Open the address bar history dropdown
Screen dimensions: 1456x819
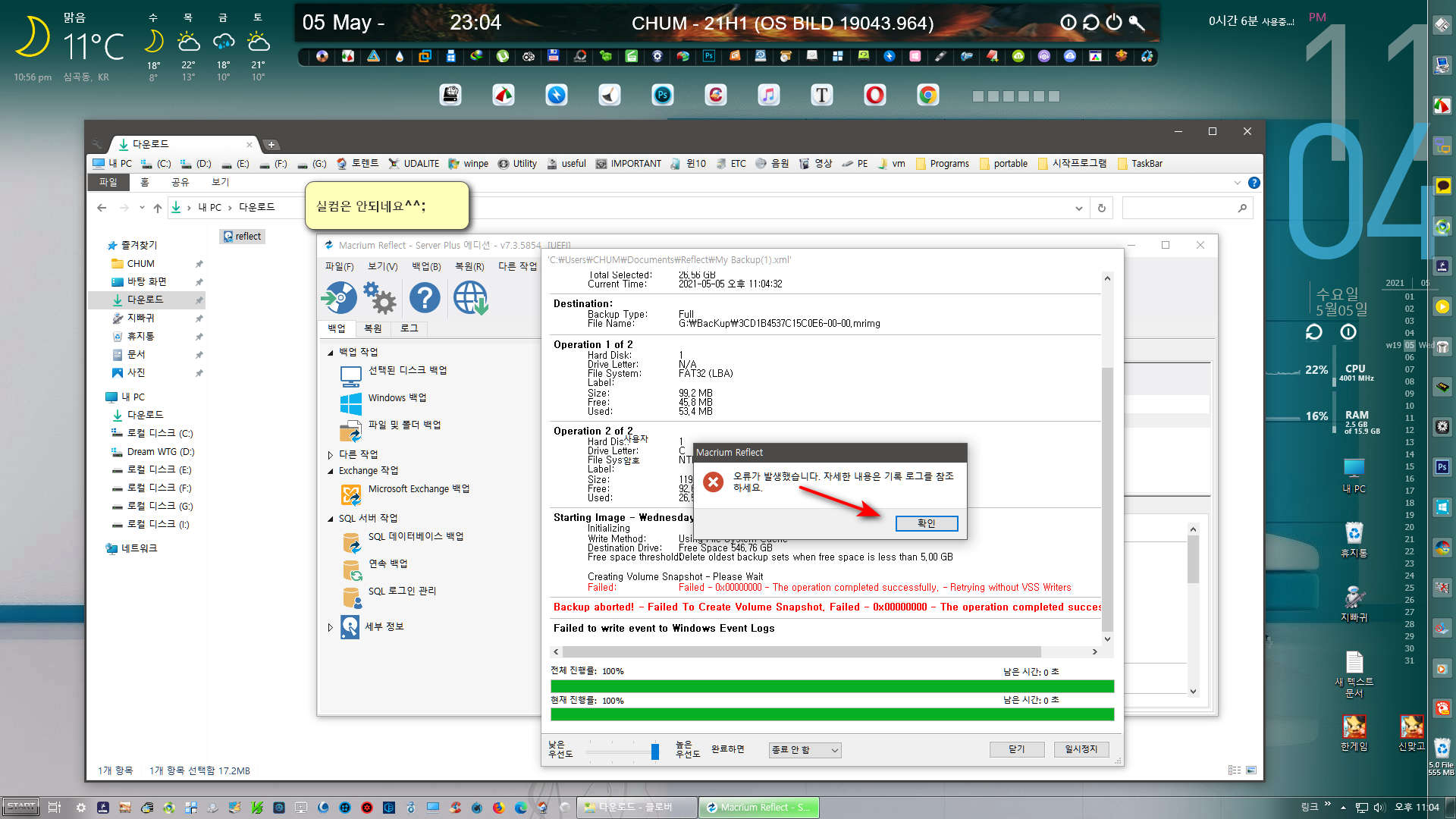click(1078, 208)
